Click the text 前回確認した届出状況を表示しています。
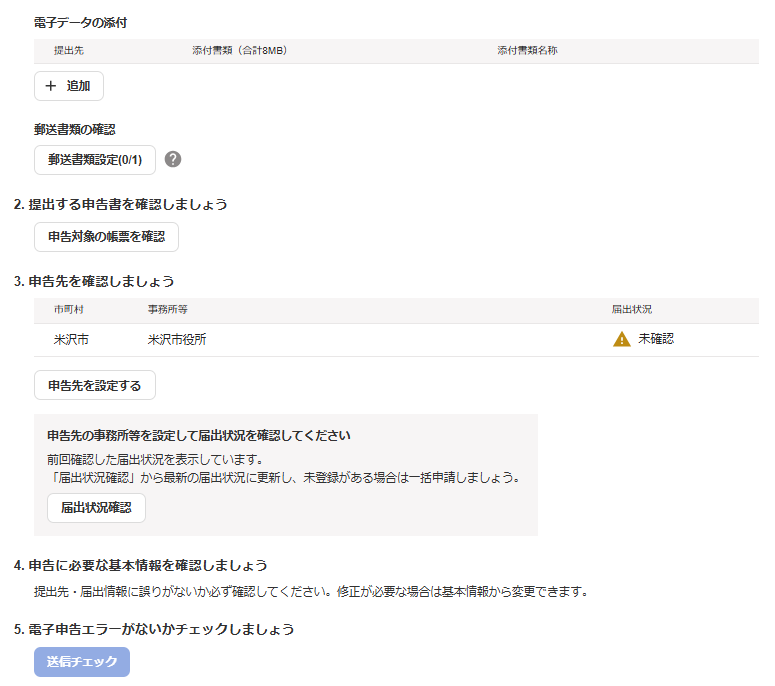This screenshot has height=686, width=775. 156,460
